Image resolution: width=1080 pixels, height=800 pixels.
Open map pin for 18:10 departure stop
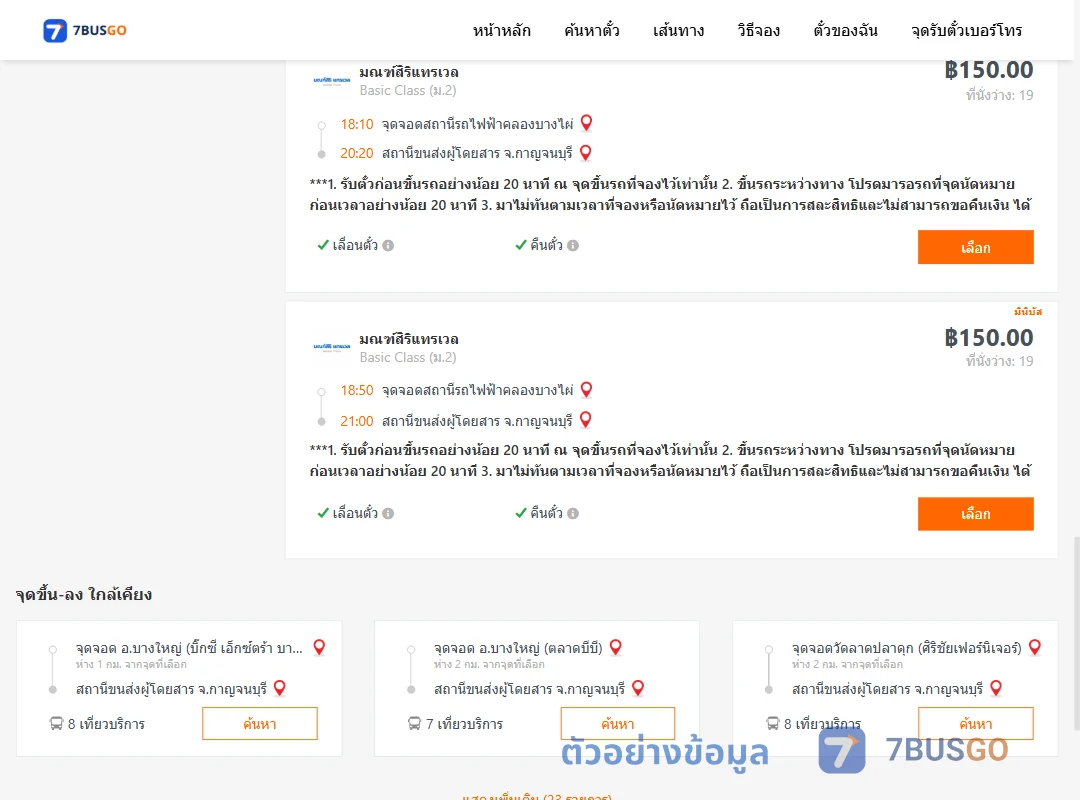(x=586, y=123)
